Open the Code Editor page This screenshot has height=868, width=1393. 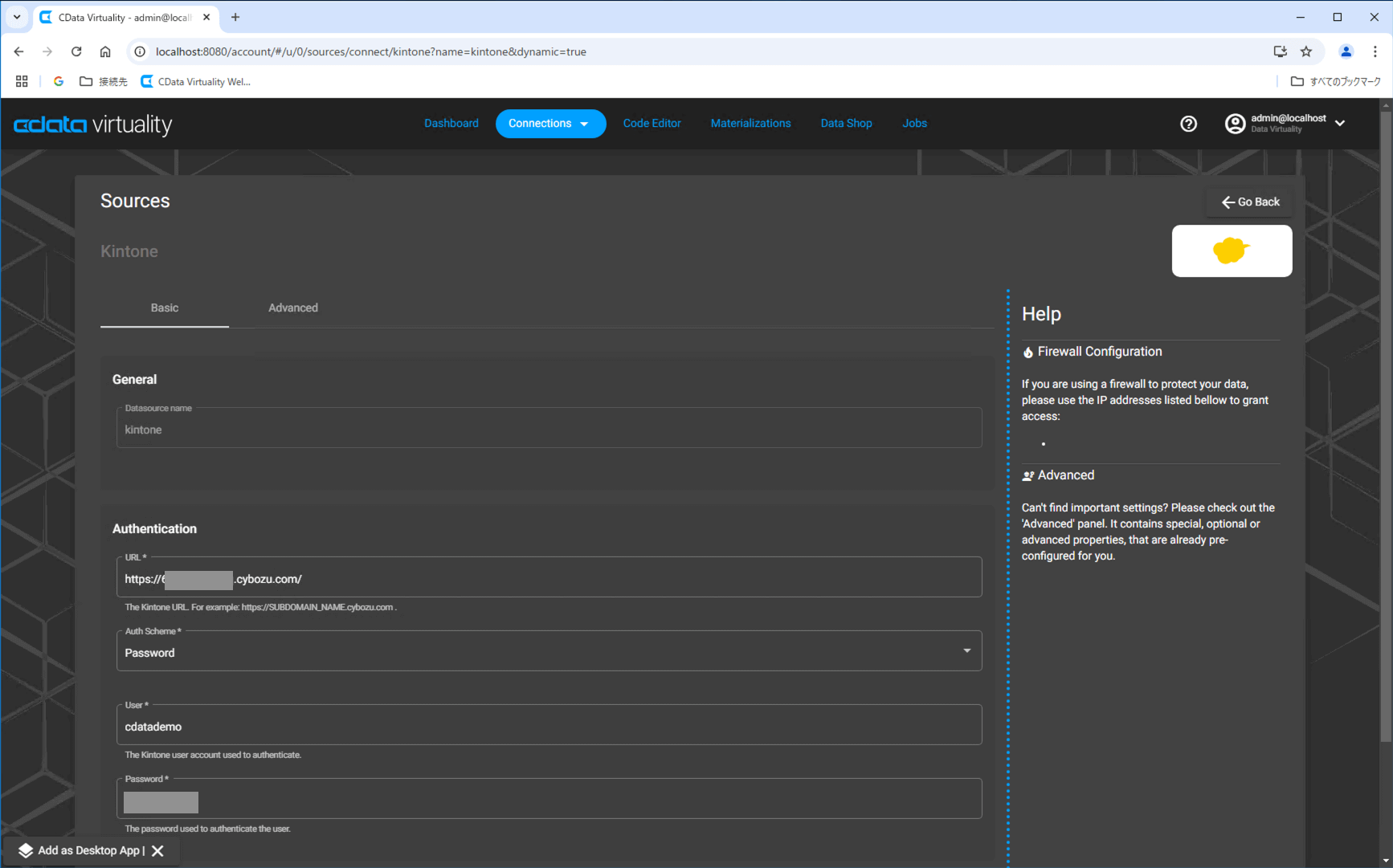tap(652, 124)
